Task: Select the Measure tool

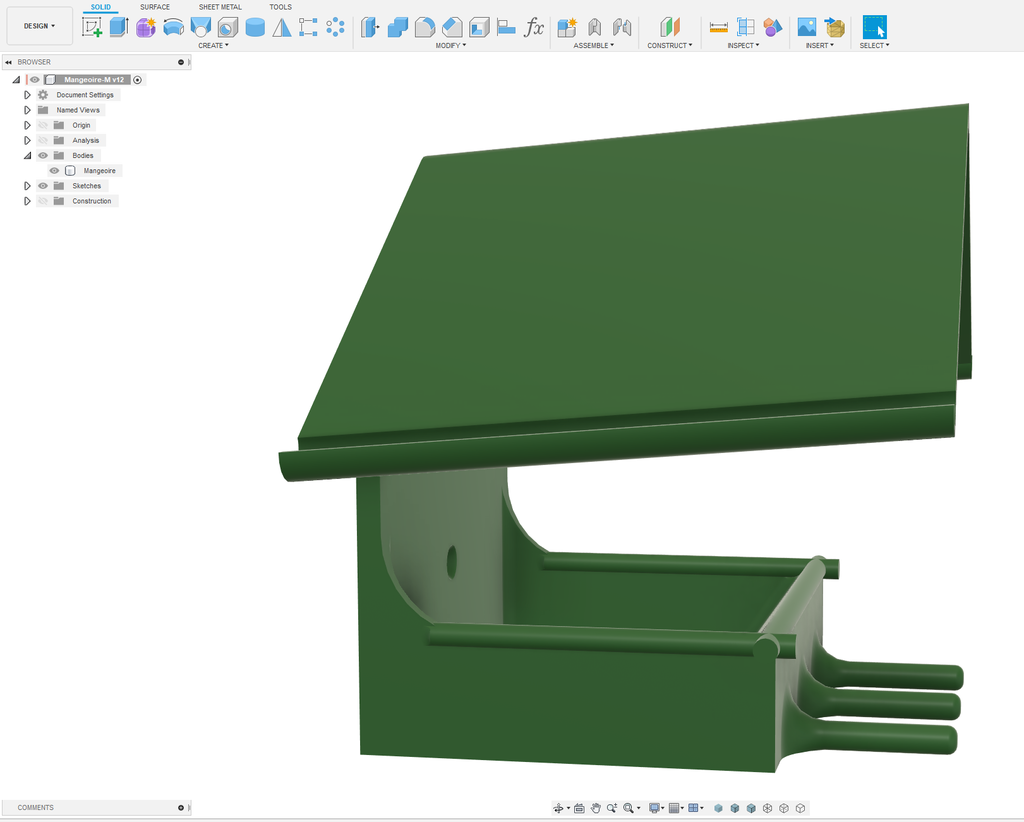Action: [718, 27]
